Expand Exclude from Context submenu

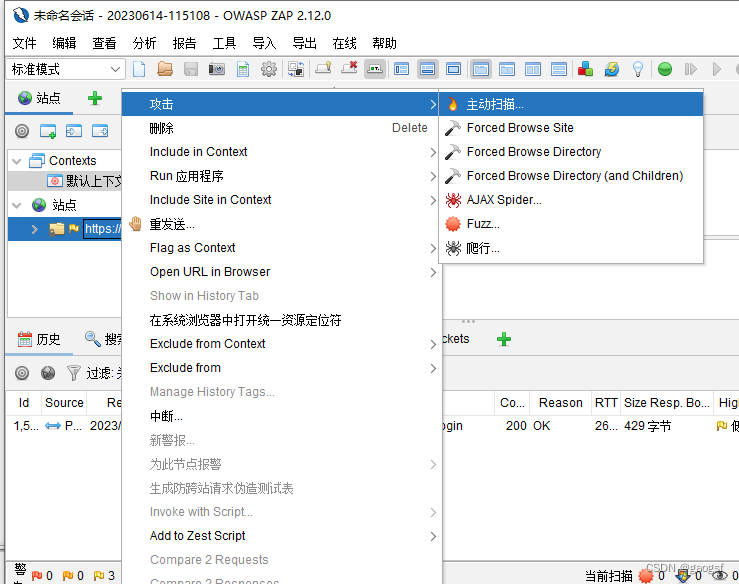[281, 344]
